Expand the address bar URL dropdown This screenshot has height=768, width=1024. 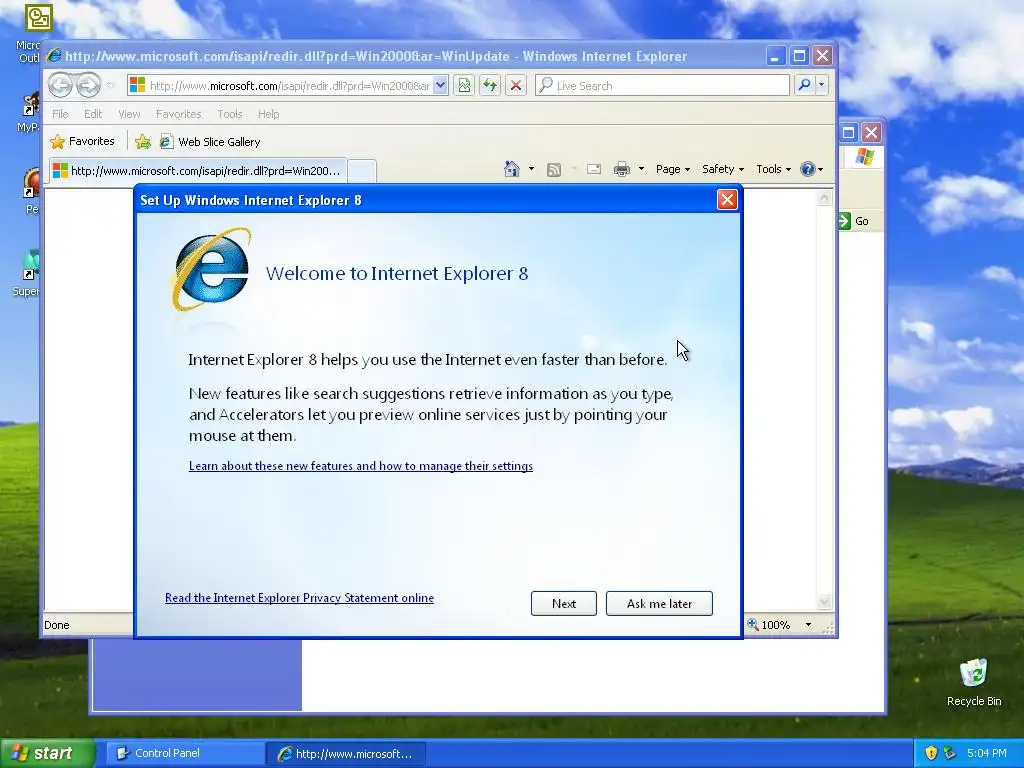[440, 86]
